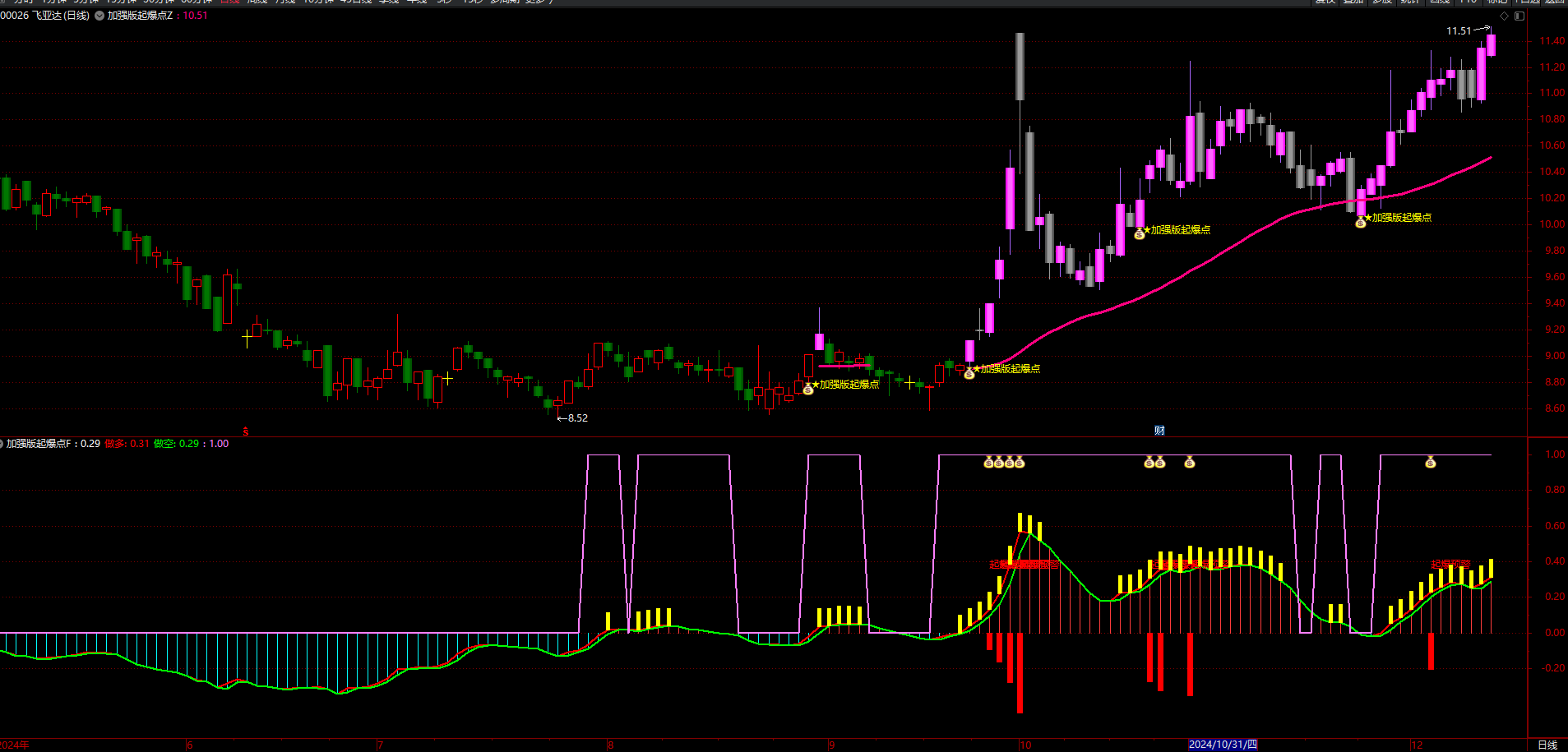Click the circle icon before 加强版起爆点F
This screenshot has width=1568, height=752.
2,444
